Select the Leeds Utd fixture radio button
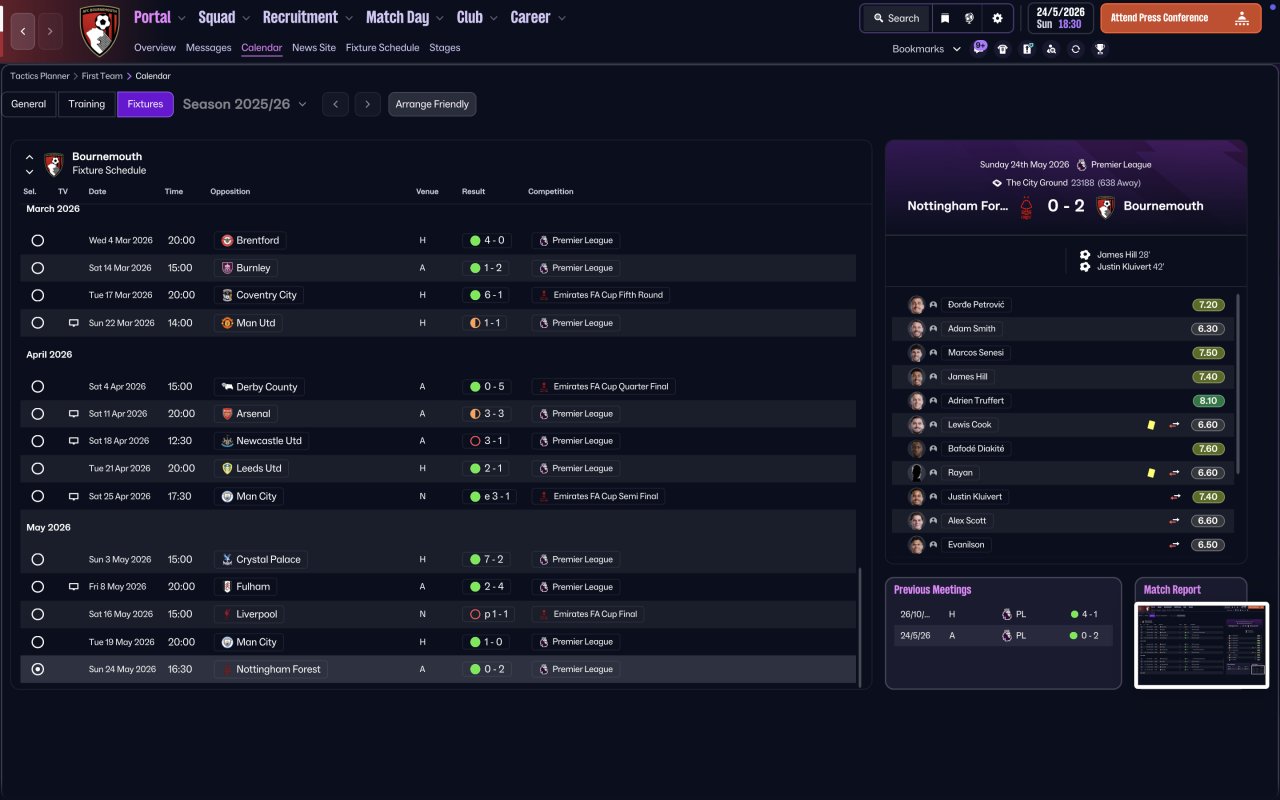 38,469
